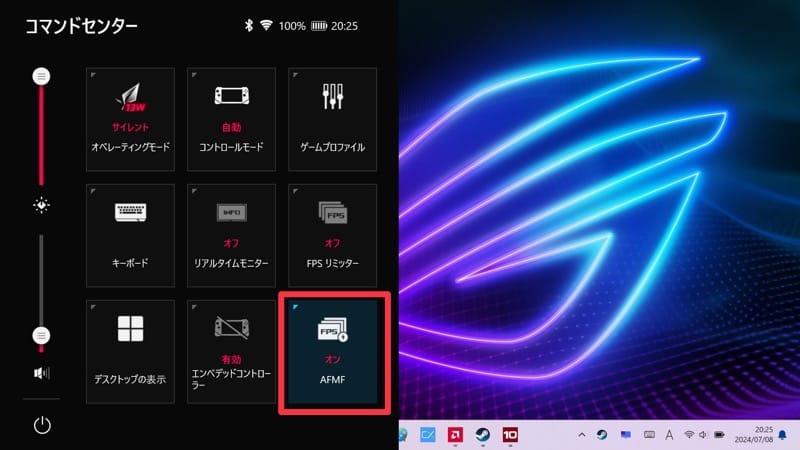Expand the system tray hidden icons chevron
Screen dimensions: 800x450
582,435
